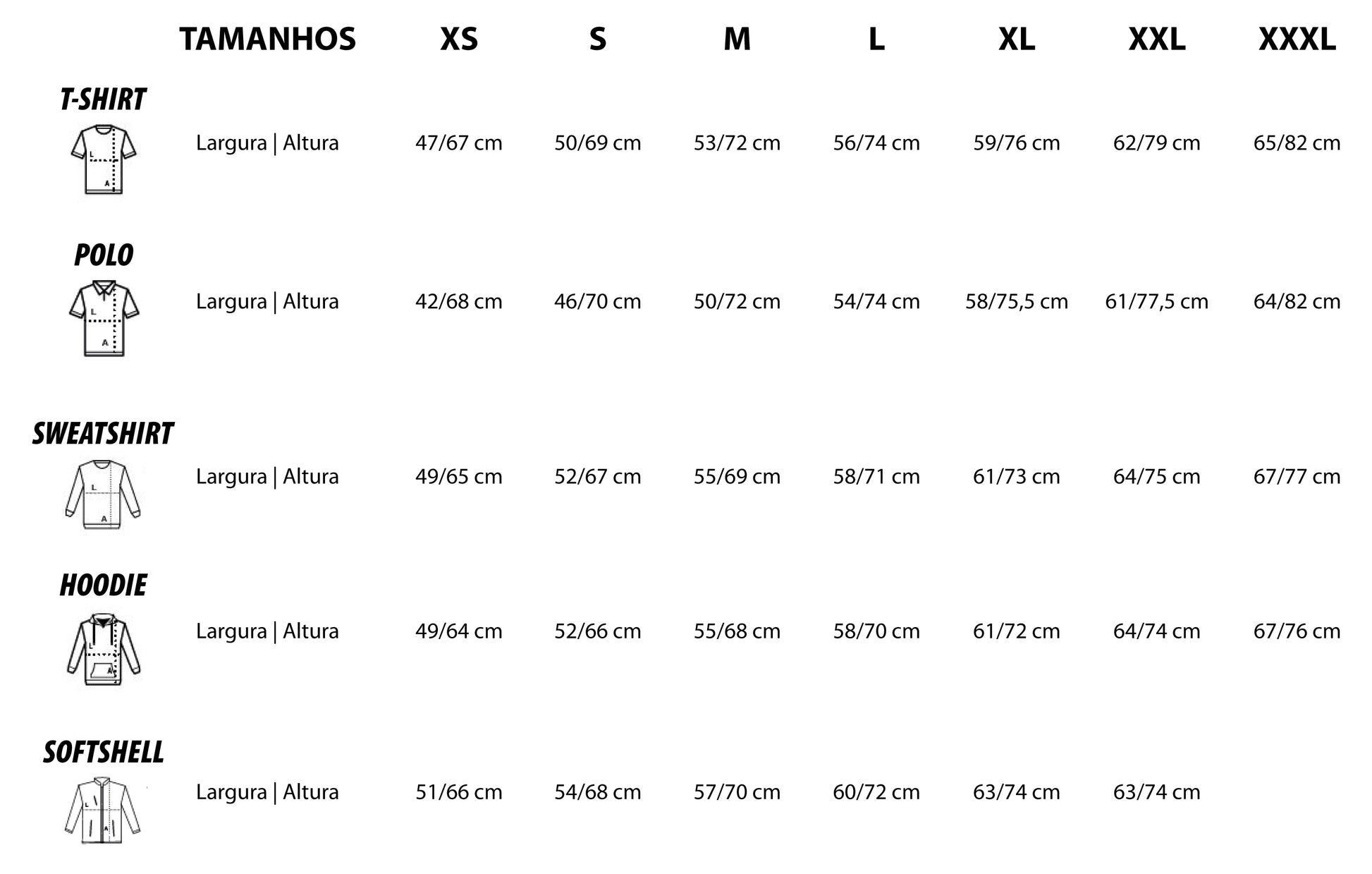Click T-shirt XXL value 62/79 cm

tap(1156, 143)
